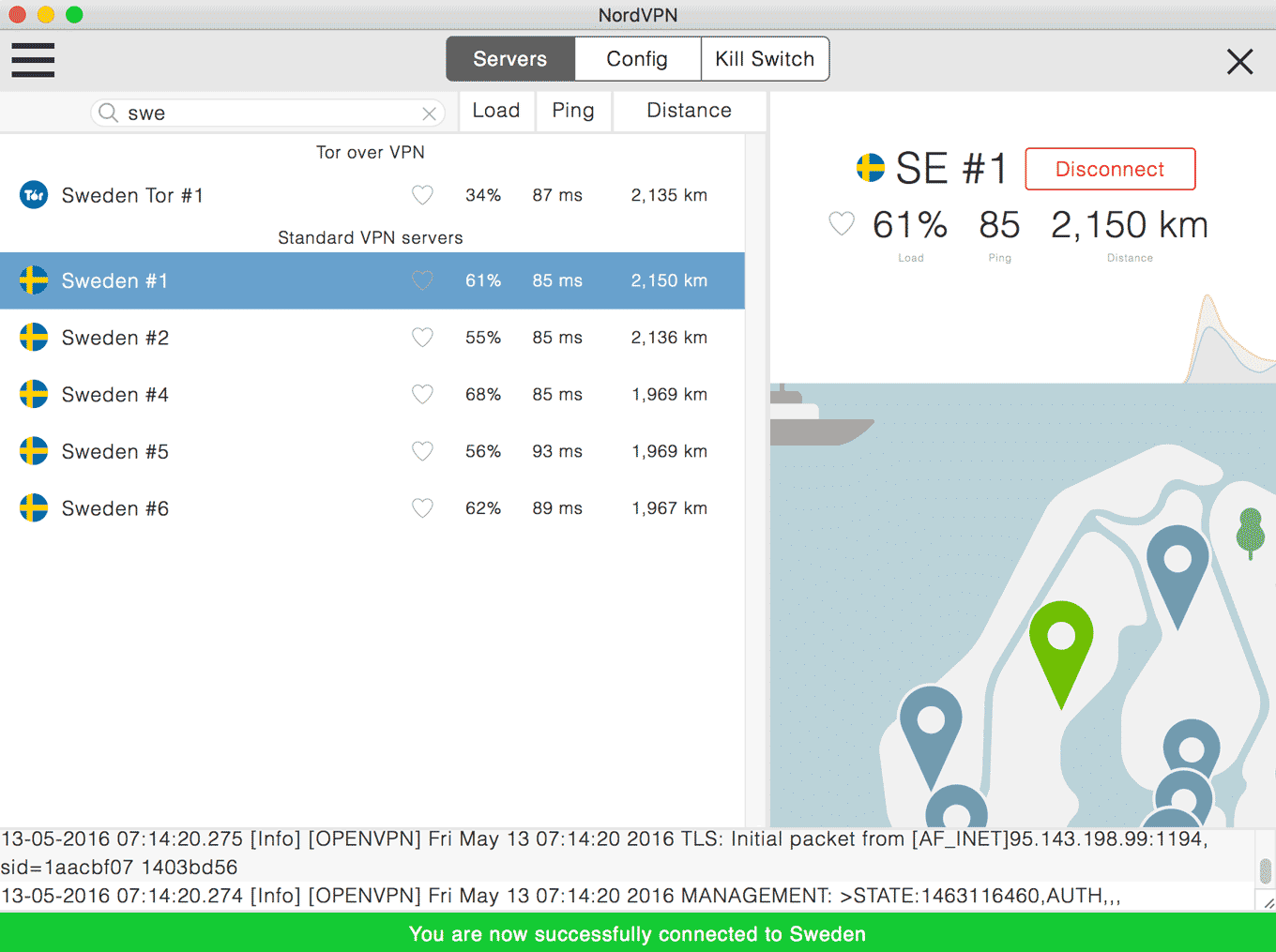Click the 'Standard VPN servers' section header
The image size is (1276, 952).
pyautogui.click(x=371, y=237)
